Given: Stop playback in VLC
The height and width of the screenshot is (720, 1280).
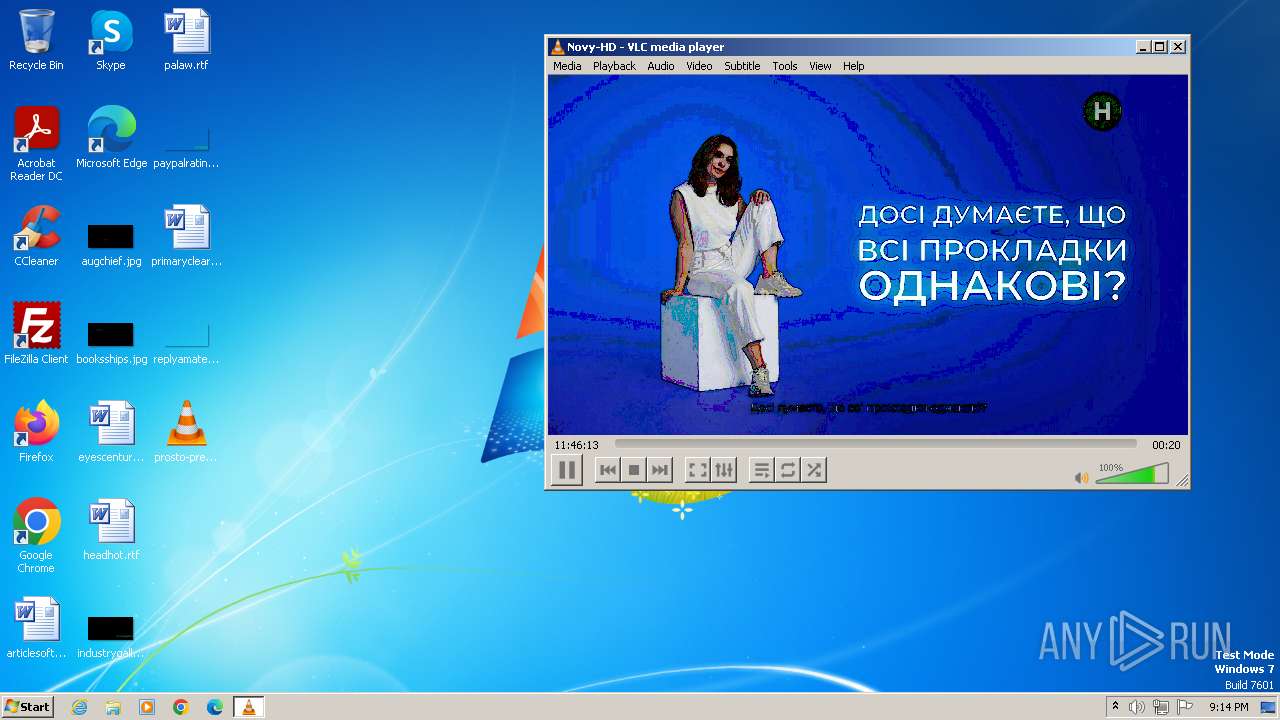Looking at the screenshot, I should [x=633, y=470].
